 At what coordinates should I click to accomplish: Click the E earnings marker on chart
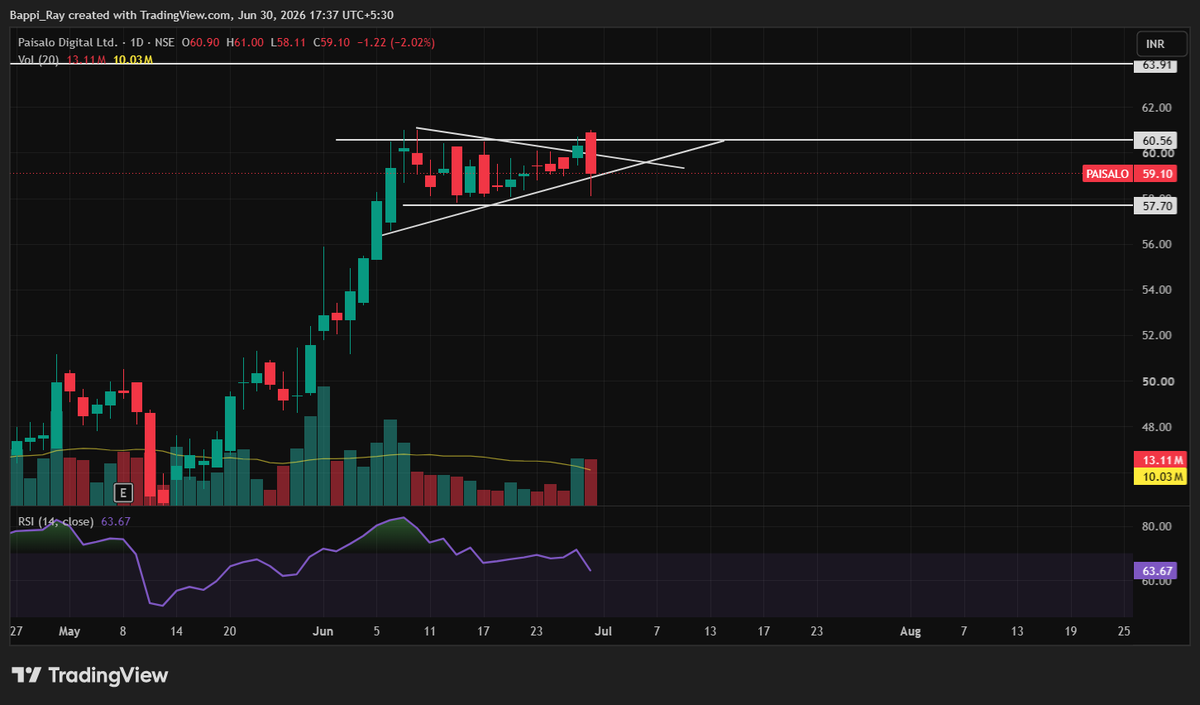coord(123,492)
